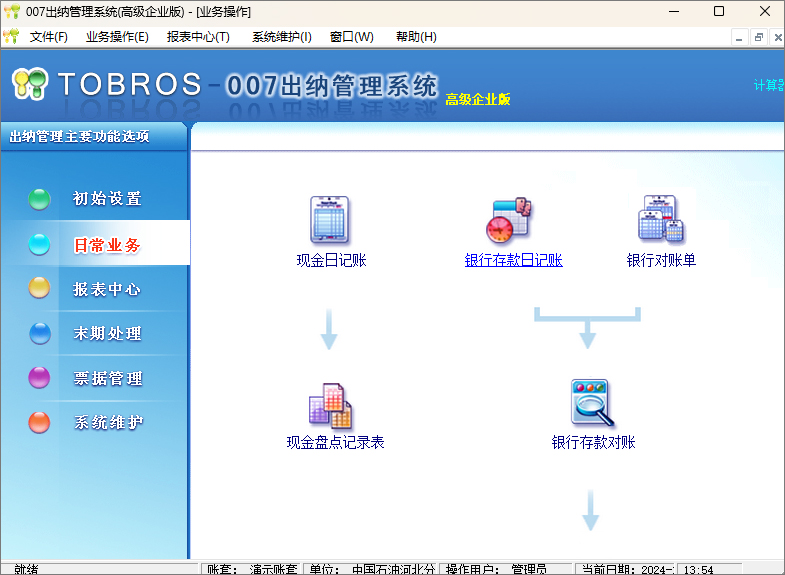This screenshot has height=575, width=785.
Task: Click the 银行存款对账 text link
Action: [x=593, y=442]
